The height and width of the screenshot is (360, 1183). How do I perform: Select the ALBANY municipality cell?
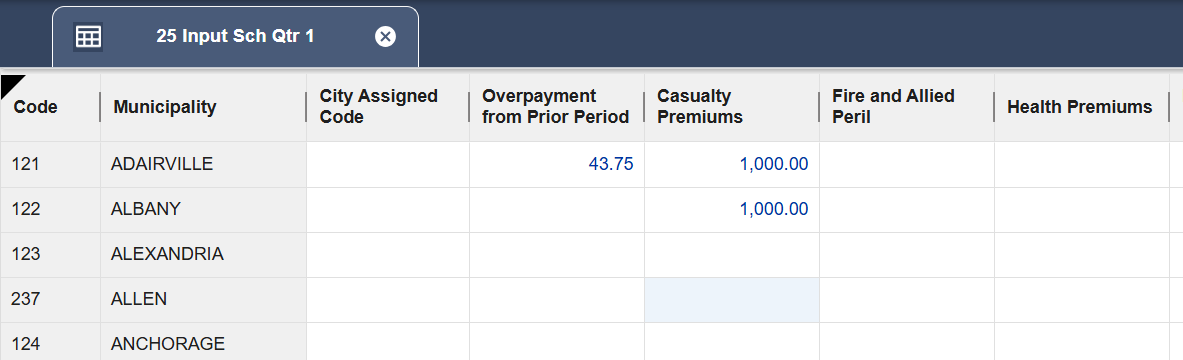click(x=203, y=210)
